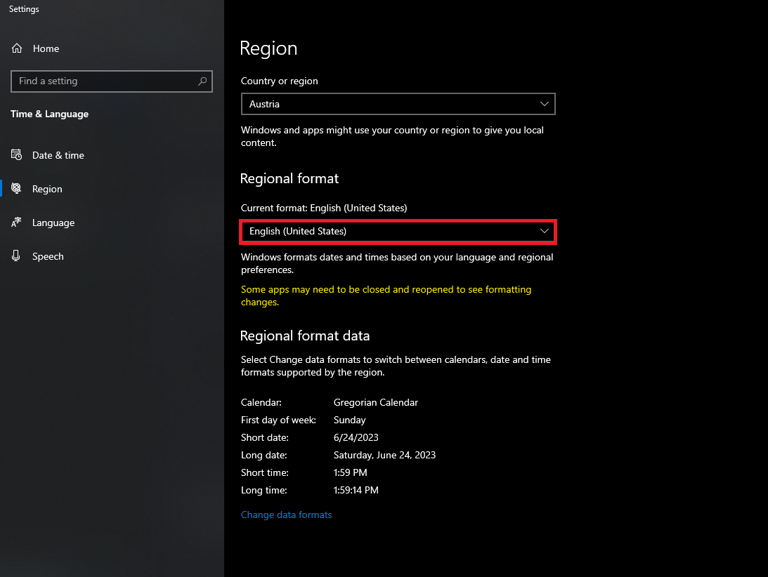Screen dimensions: 768x577
Task: Click the Time & Language section header
Action: click(x=49, y=114)
